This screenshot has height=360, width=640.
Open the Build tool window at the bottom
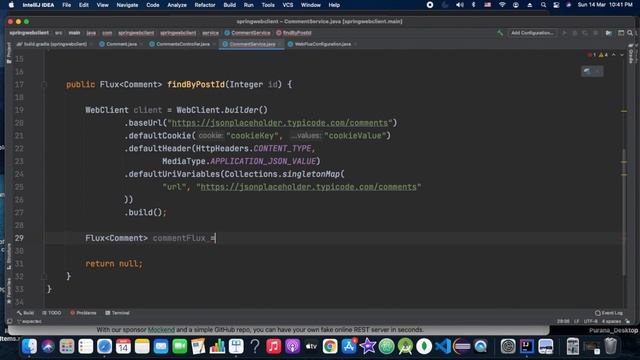(25, 313)
